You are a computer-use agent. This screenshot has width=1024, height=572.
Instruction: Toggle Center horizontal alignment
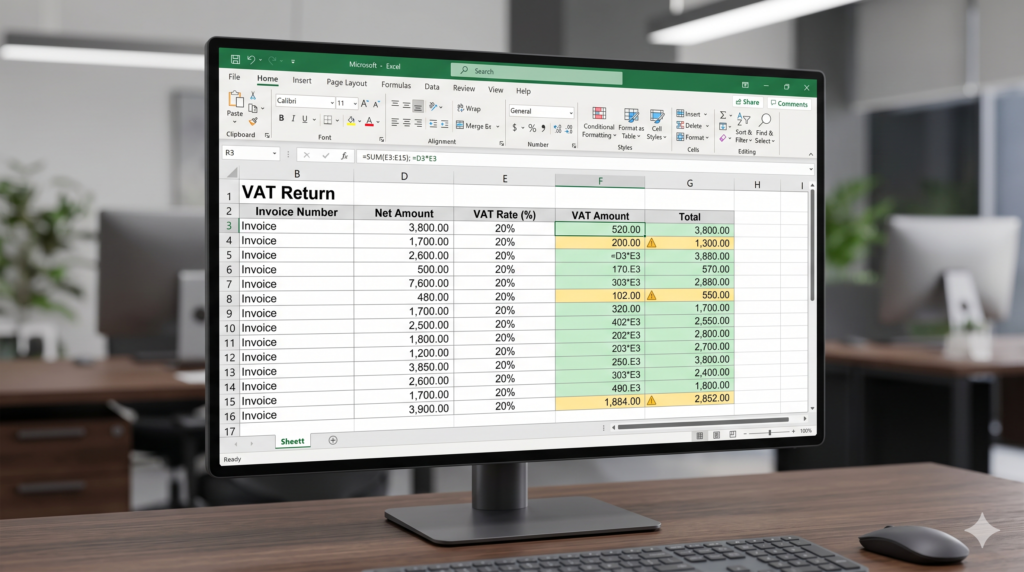[x=406, y=123]
